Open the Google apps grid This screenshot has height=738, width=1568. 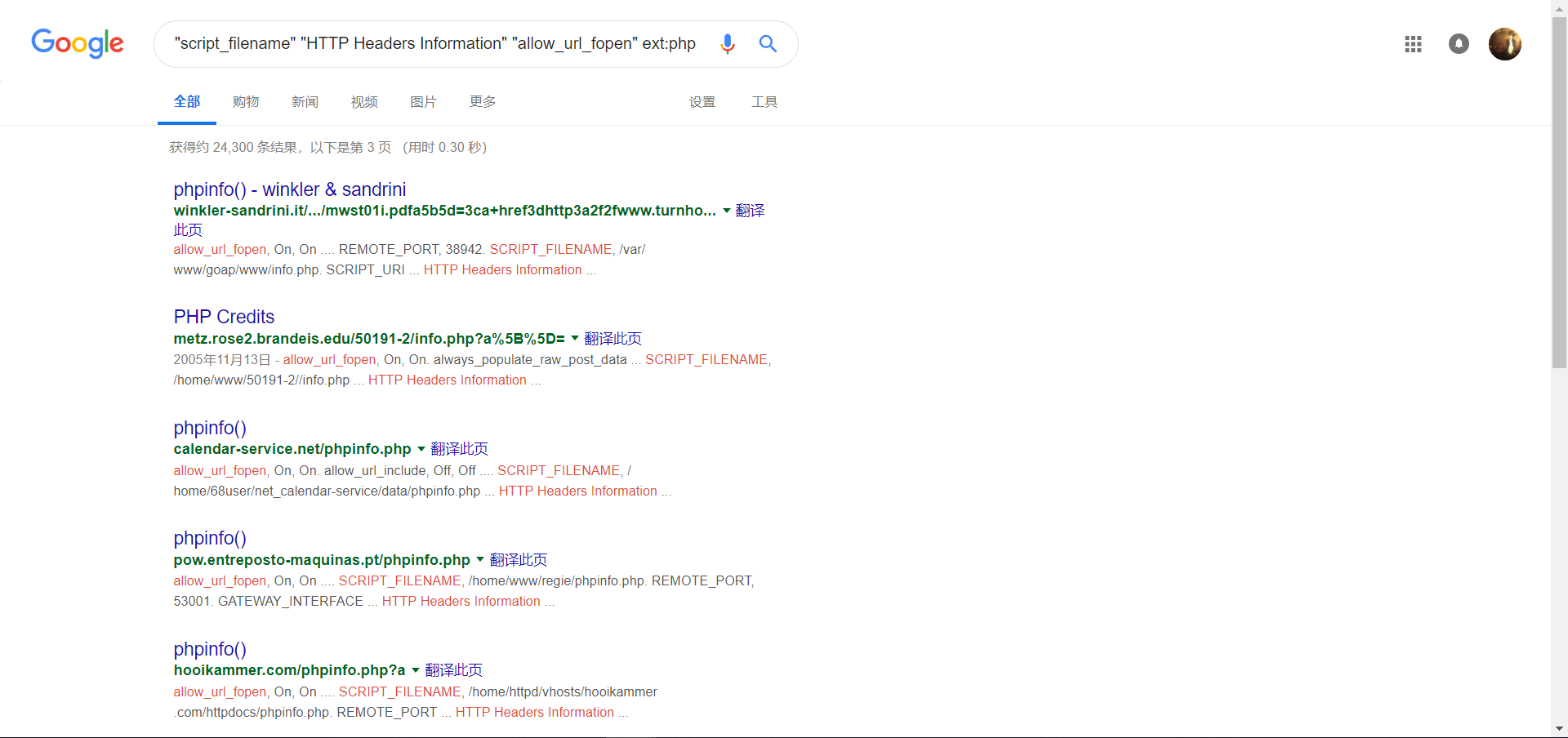tap(1413, 44)
